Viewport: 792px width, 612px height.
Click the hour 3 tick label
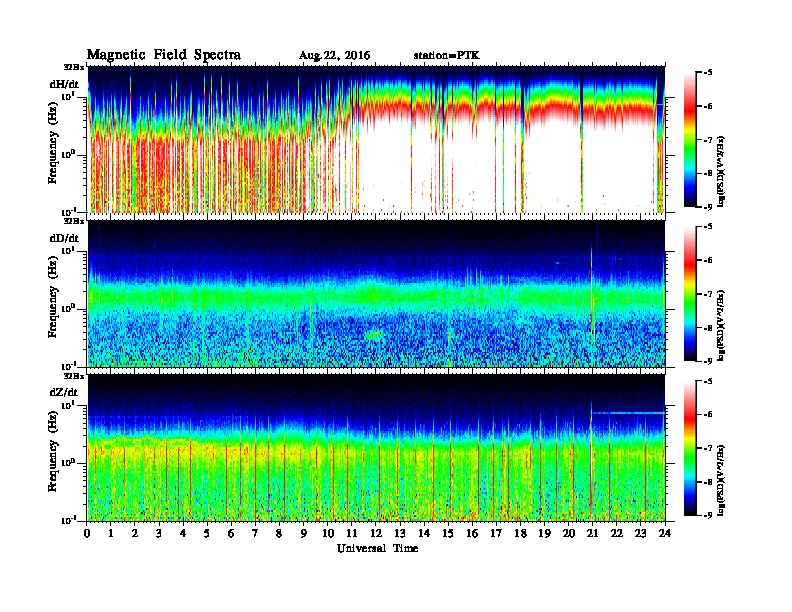point(159,534)
